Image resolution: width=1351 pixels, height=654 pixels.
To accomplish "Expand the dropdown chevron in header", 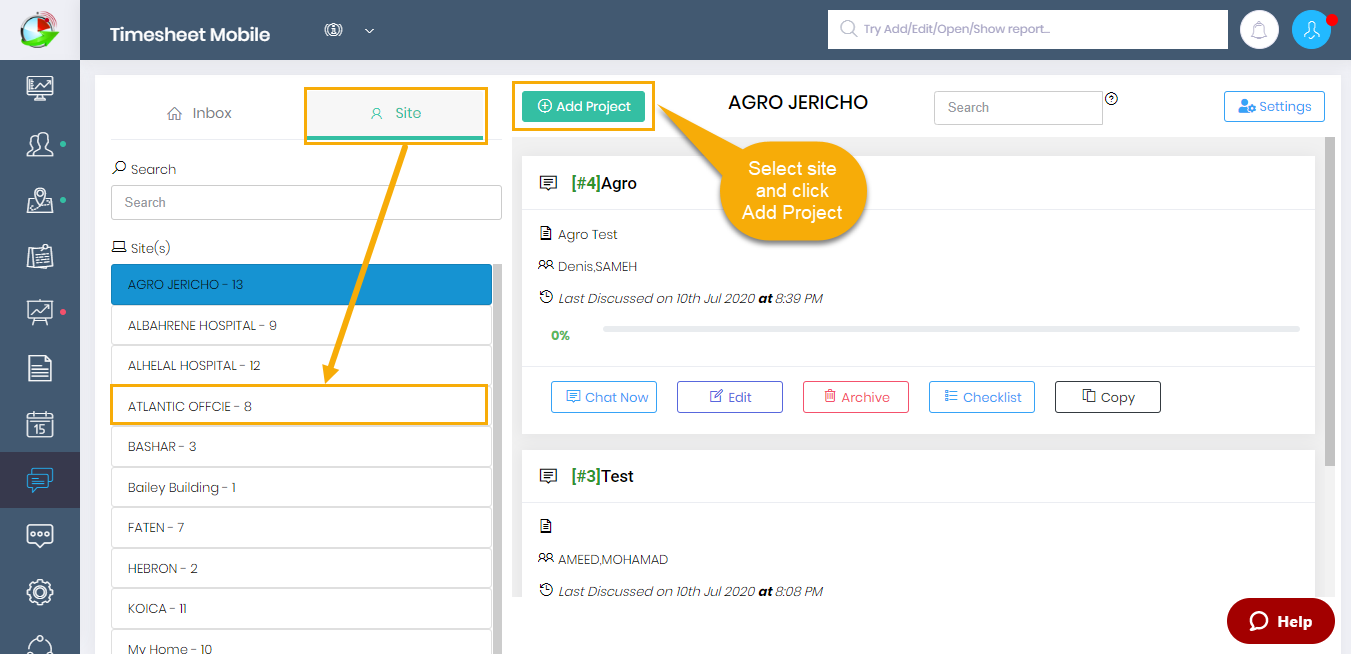I will [369, 31].
